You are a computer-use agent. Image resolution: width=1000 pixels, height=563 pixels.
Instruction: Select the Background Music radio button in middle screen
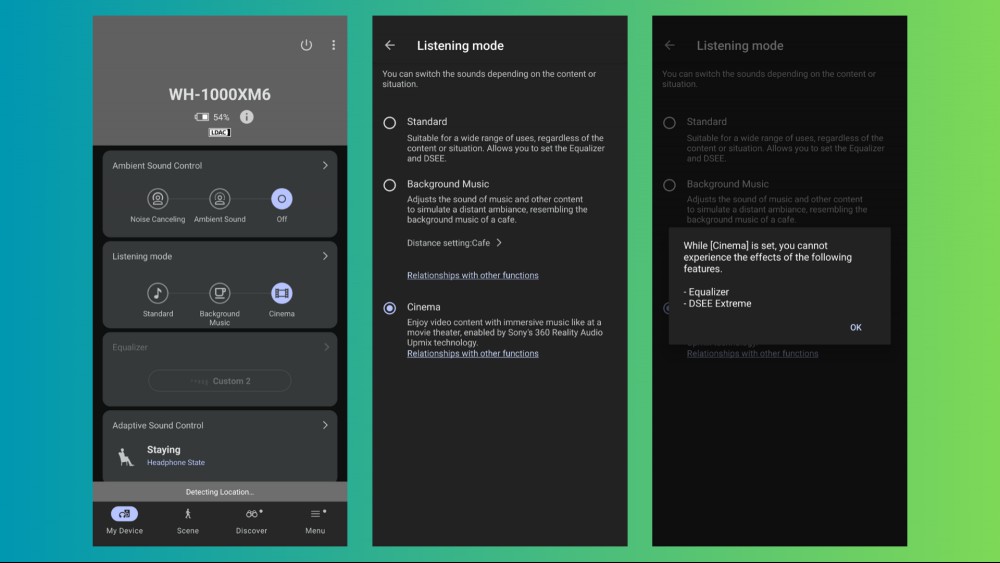point(389,185)
